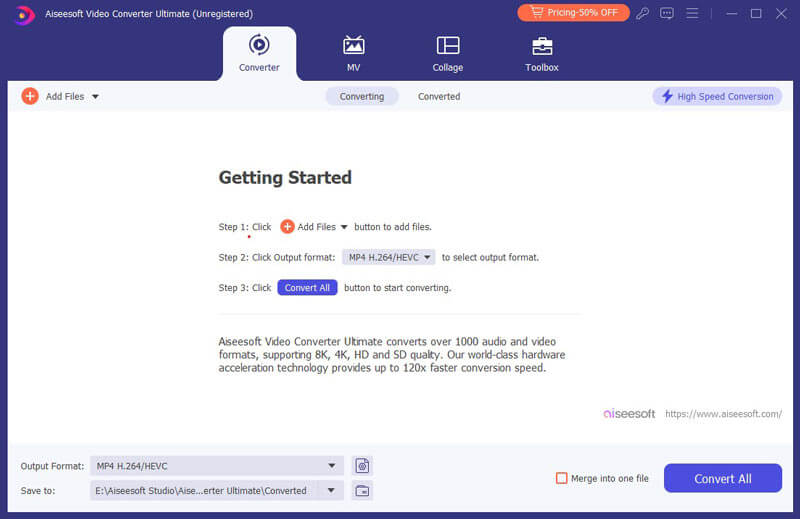The image size is (800, 519).
Task: Click the Pricing-50% OFF shopping cart button
Action: click(573, 13)
